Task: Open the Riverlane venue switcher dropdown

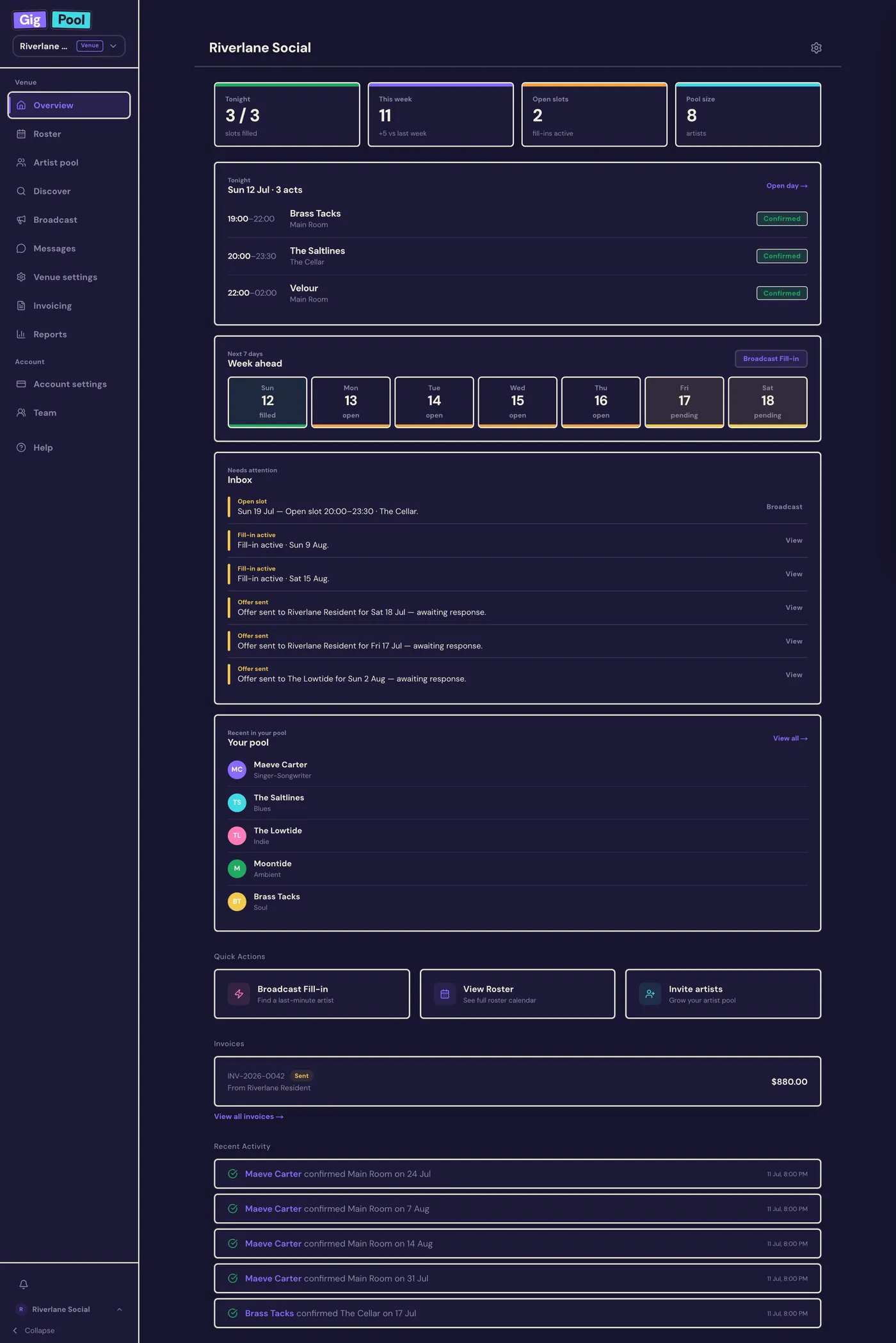Action: click(69, 46)
